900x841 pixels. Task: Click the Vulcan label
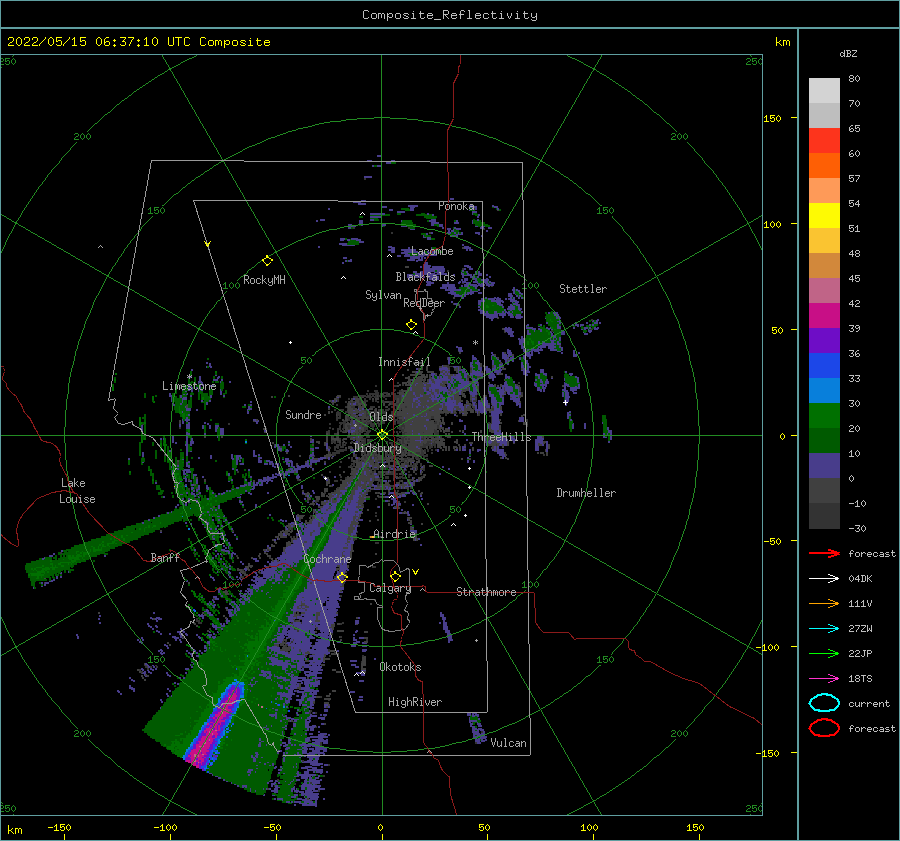pos(509,743)
